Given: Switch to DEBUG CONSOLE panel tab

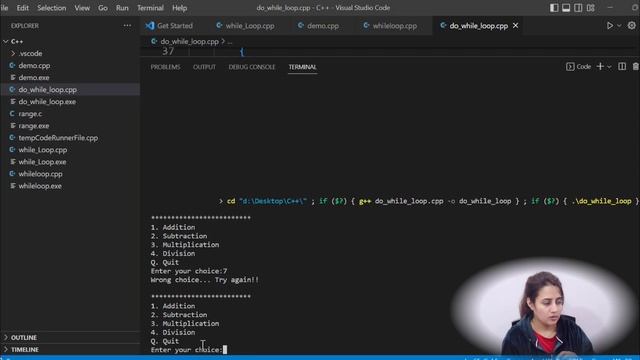Looking at the screenshot, I should coord(252,67).
